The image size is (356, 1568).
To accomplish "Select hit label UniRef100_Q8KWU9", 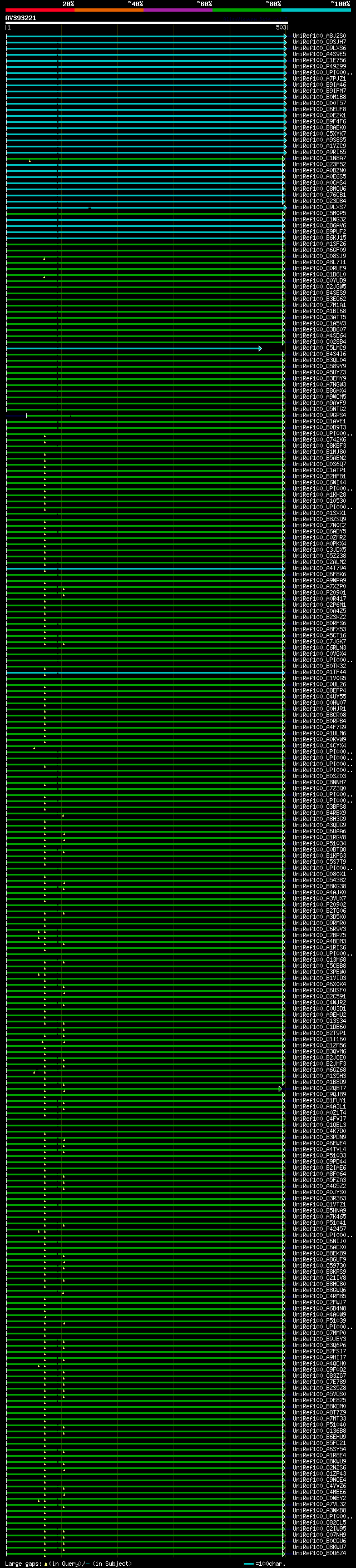I will pyautogui.click(x=319, y=1461).
